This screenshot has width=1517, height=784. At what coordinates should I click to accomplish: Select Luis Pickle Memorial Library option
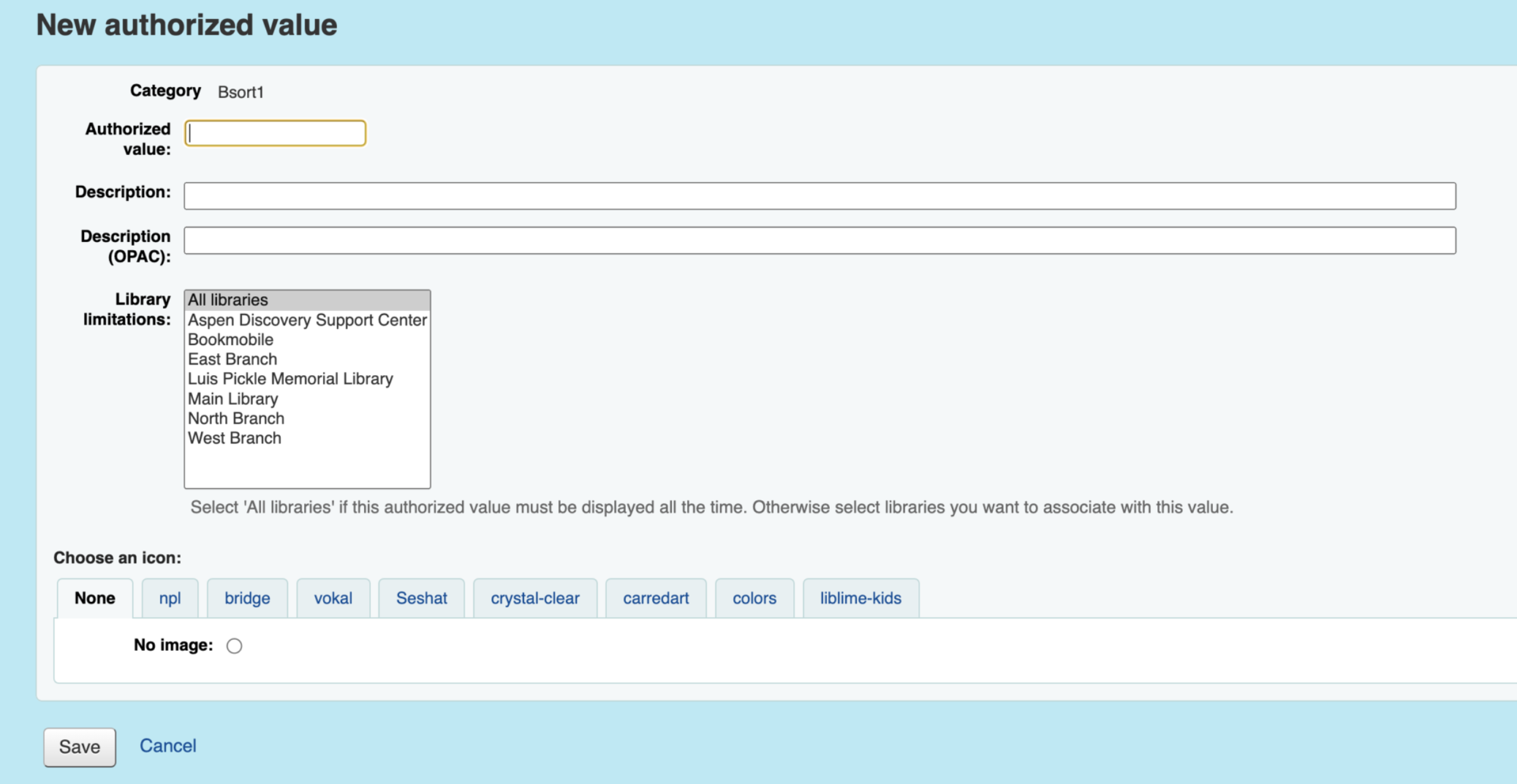(290, 379)
